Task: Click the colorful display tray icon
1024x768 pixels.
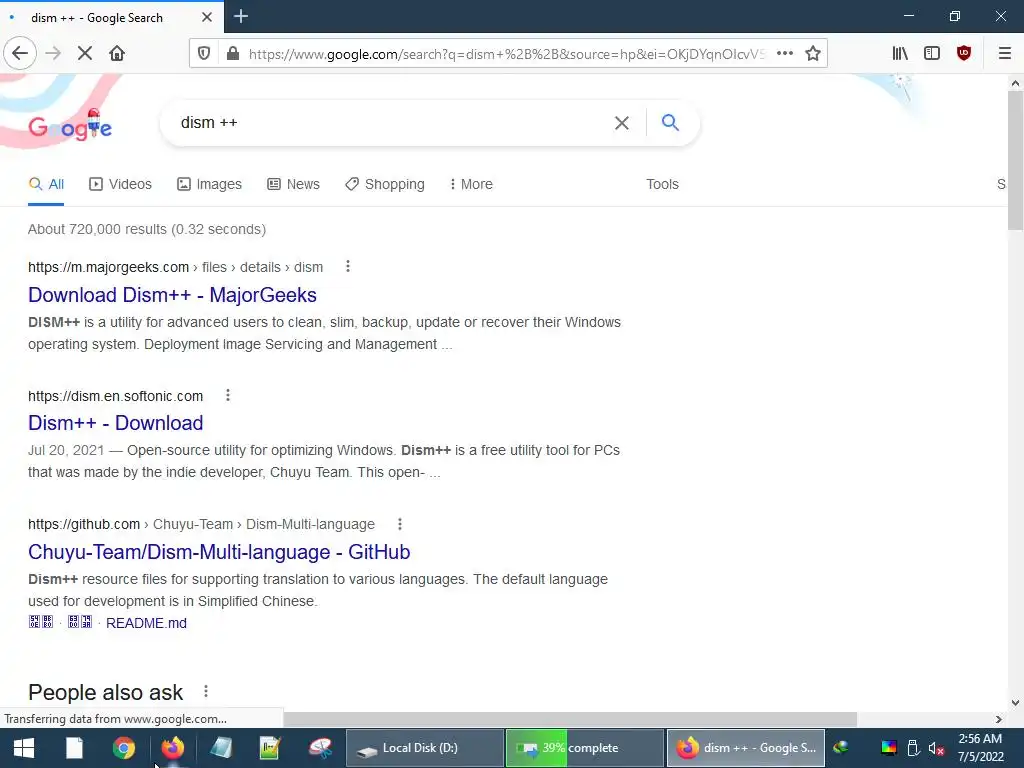Action: pyautogui.click(x=889, y=748)
